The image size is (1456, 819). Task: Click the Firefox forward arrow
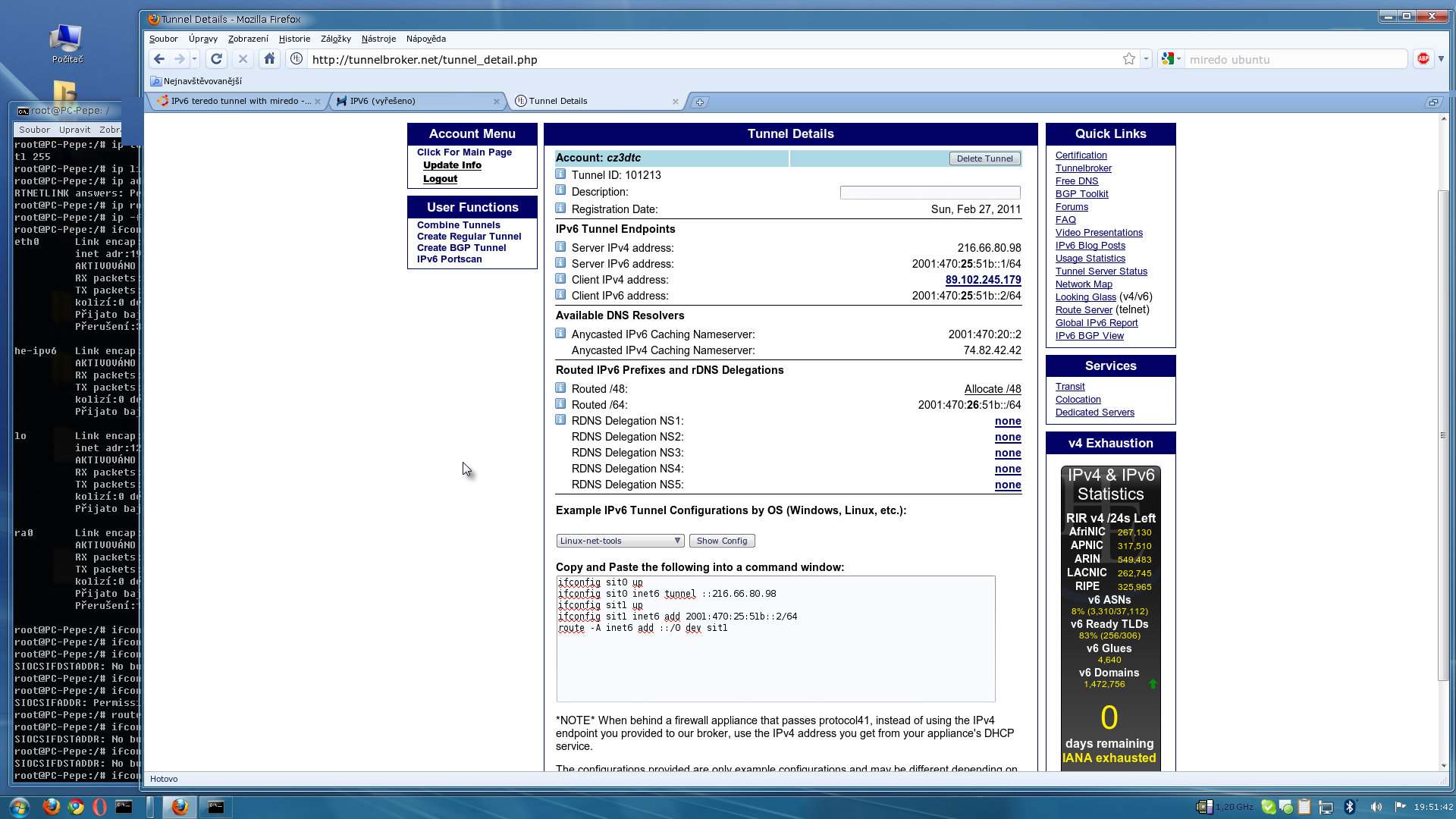179,59
